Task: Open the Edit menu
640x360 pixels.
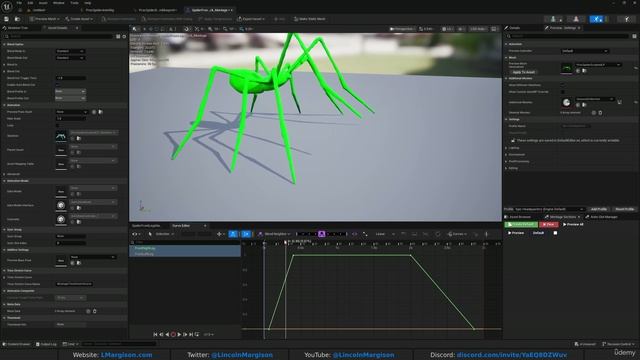Action: (x=30, y=2)
